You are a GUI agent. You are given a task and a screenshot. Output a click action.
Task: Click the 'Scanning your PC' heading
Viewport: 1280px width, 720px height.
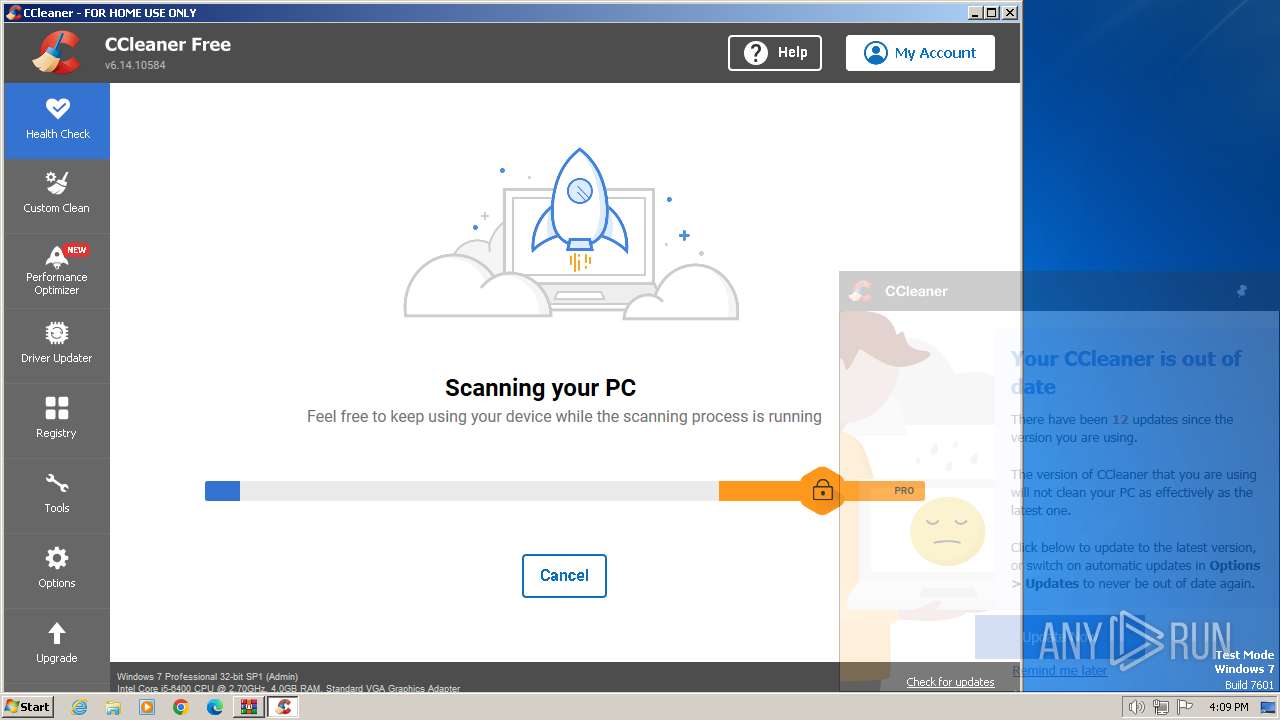540,388
